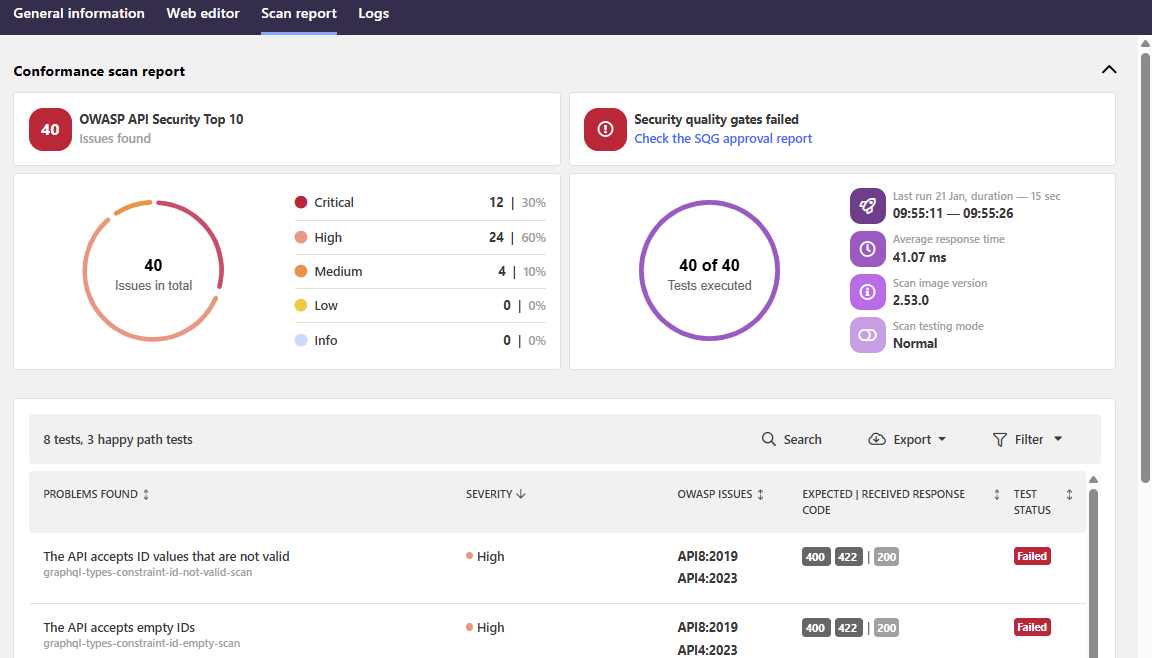Open the Web editor tab
1152x658 pixels.
(203, 14)
